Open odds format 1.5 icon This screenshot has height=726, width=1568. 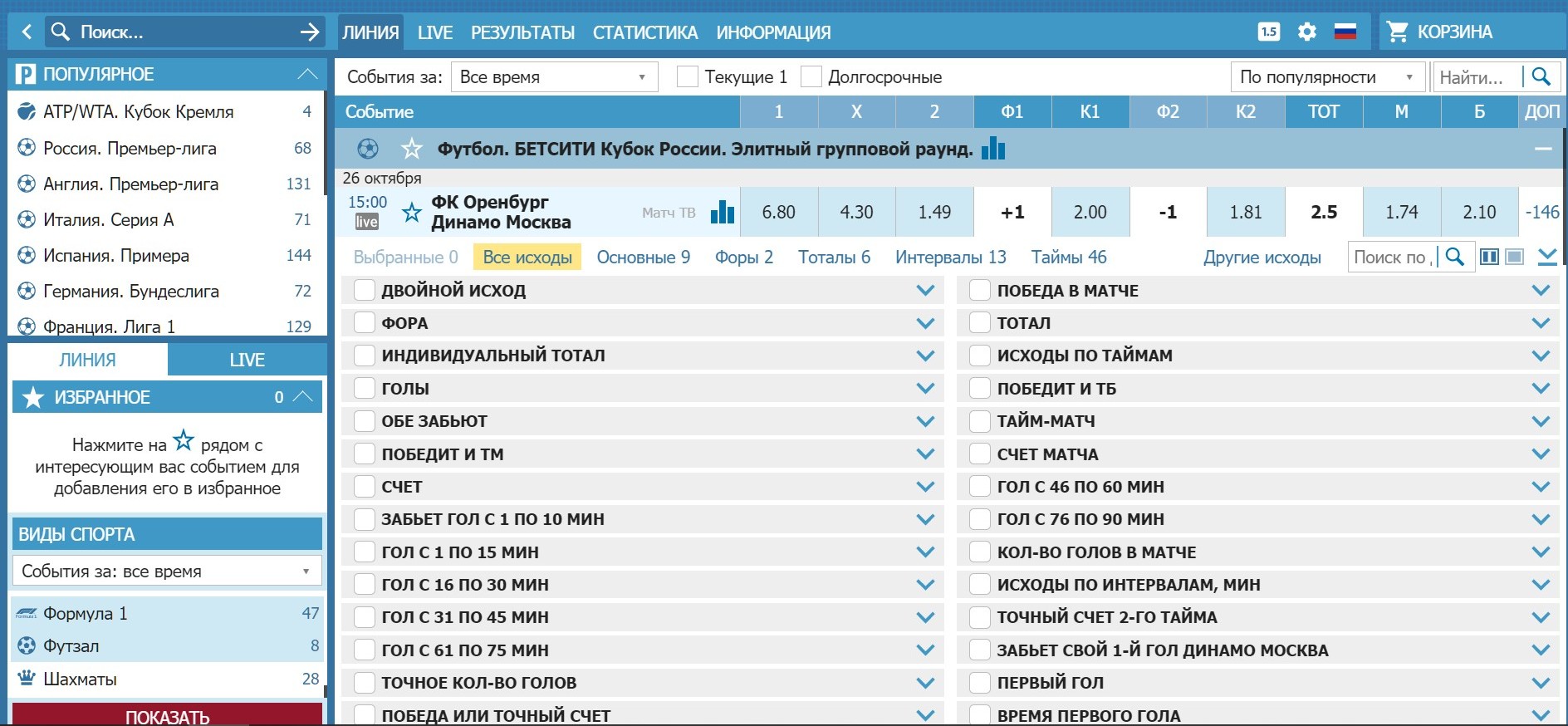(1268, 32)
